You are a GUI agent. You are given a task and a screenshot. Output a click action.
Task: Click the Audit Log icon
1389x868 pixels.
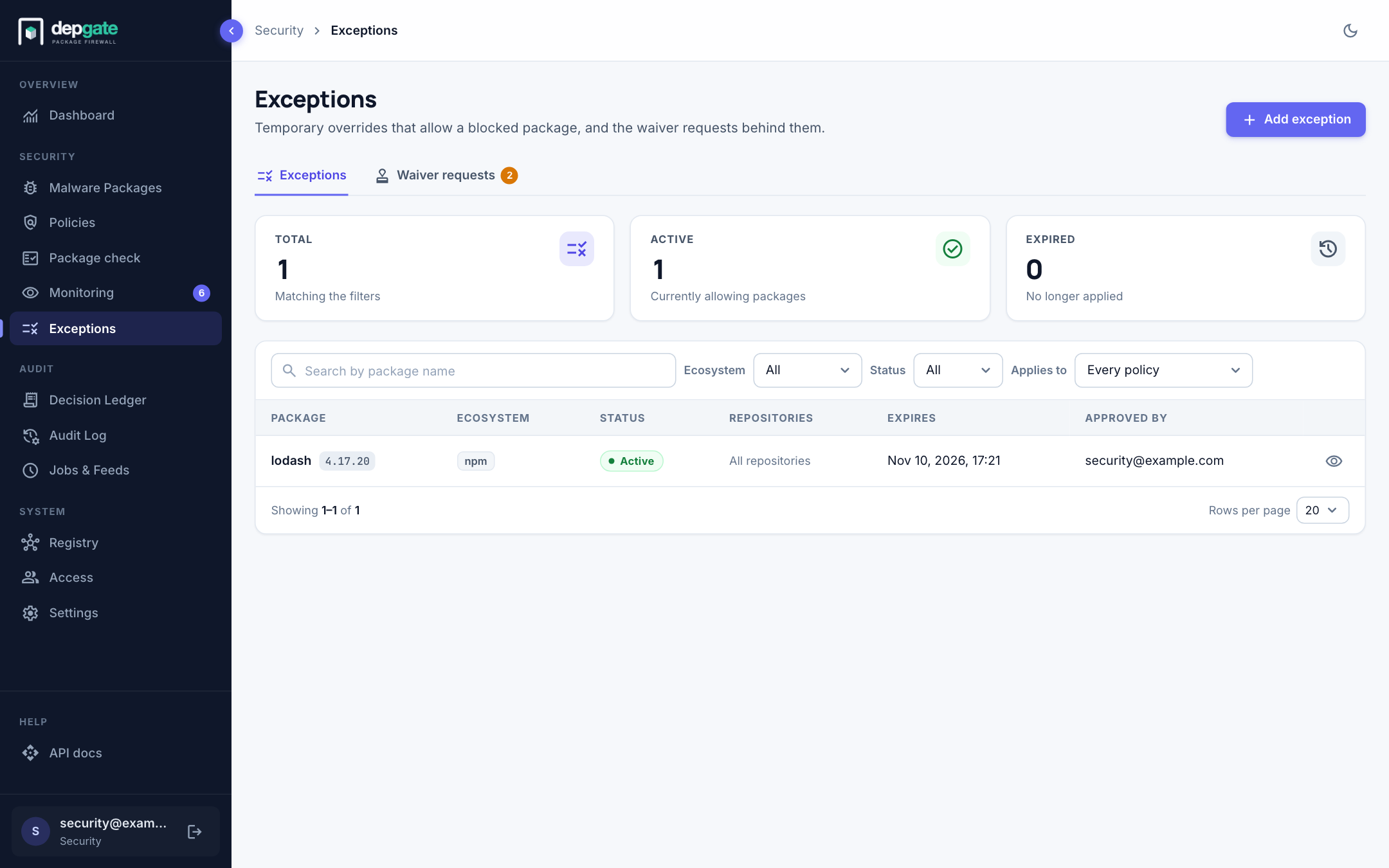(30, 435)
